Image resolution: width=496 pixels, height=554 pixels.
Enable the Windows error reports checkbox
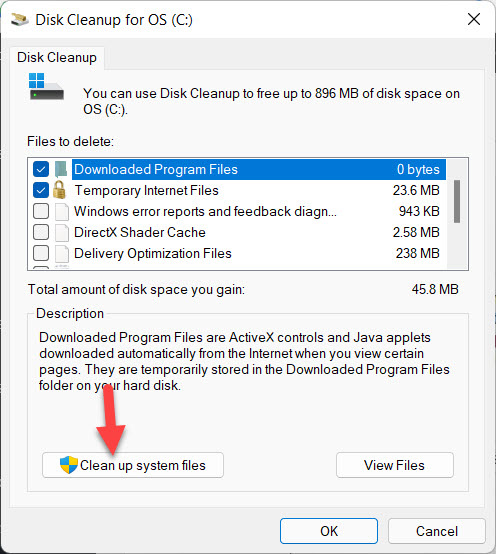41,211
